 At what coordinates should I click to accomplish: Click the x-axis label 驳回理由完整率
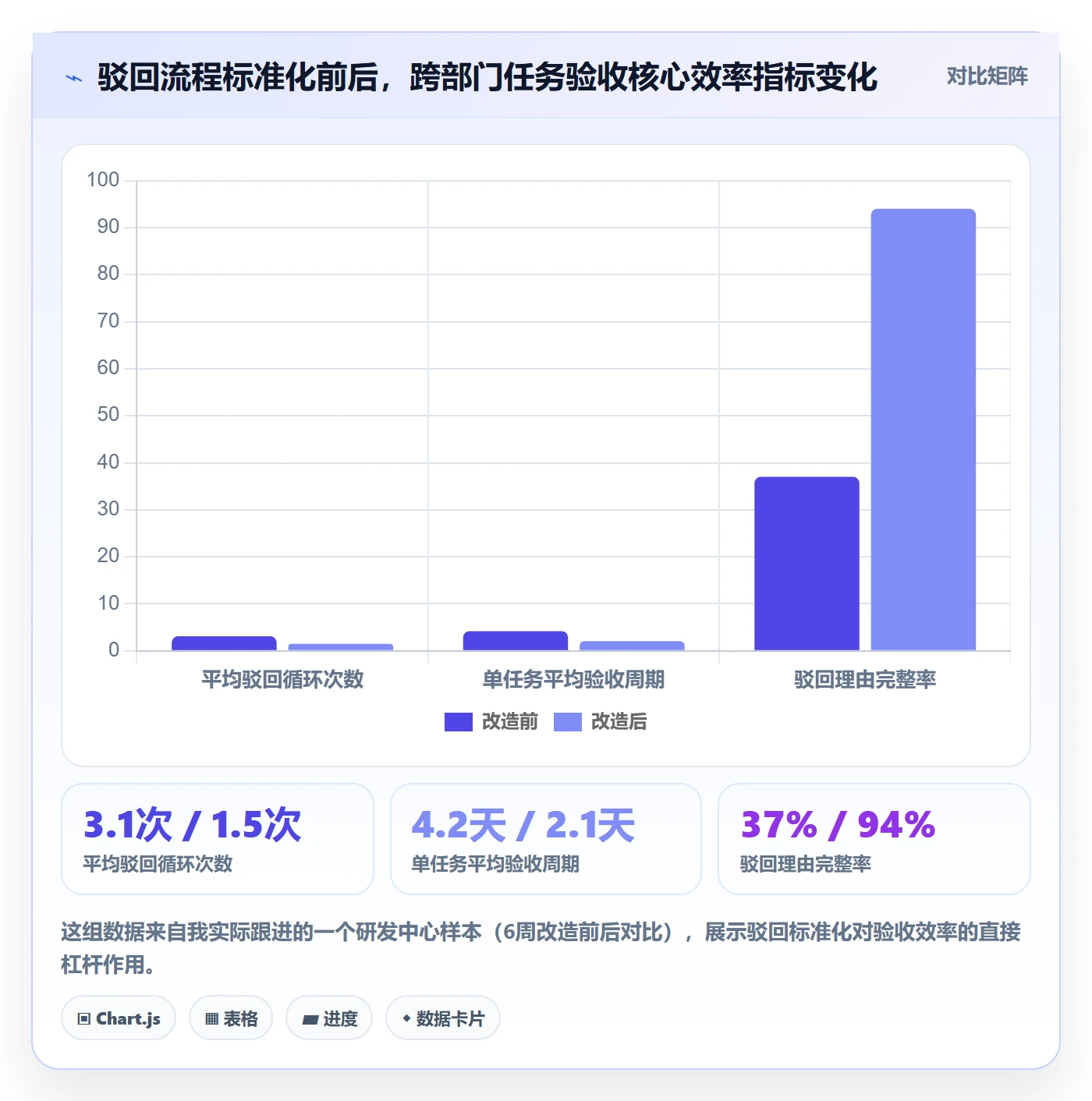(865, 680)
